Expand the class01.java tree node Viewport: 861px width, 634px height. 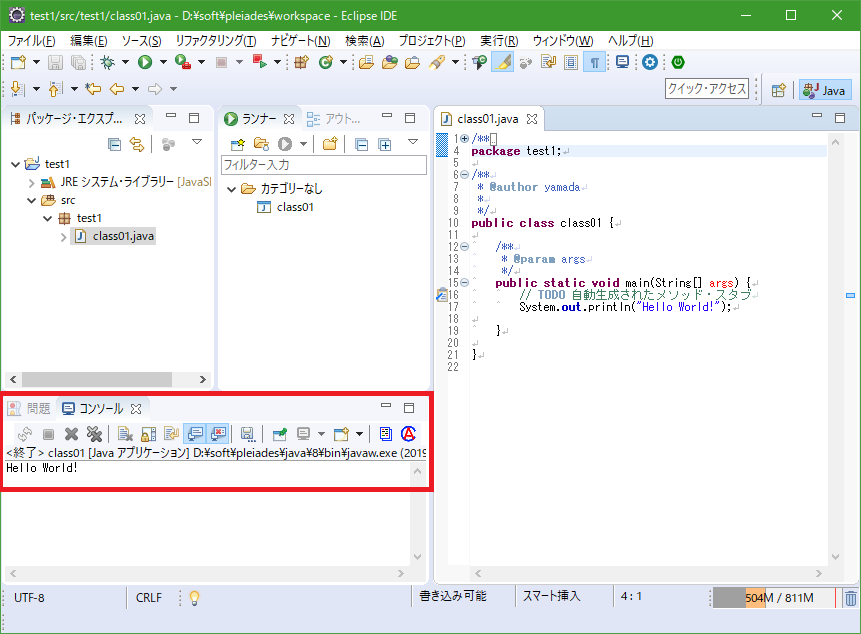point(64,237)
